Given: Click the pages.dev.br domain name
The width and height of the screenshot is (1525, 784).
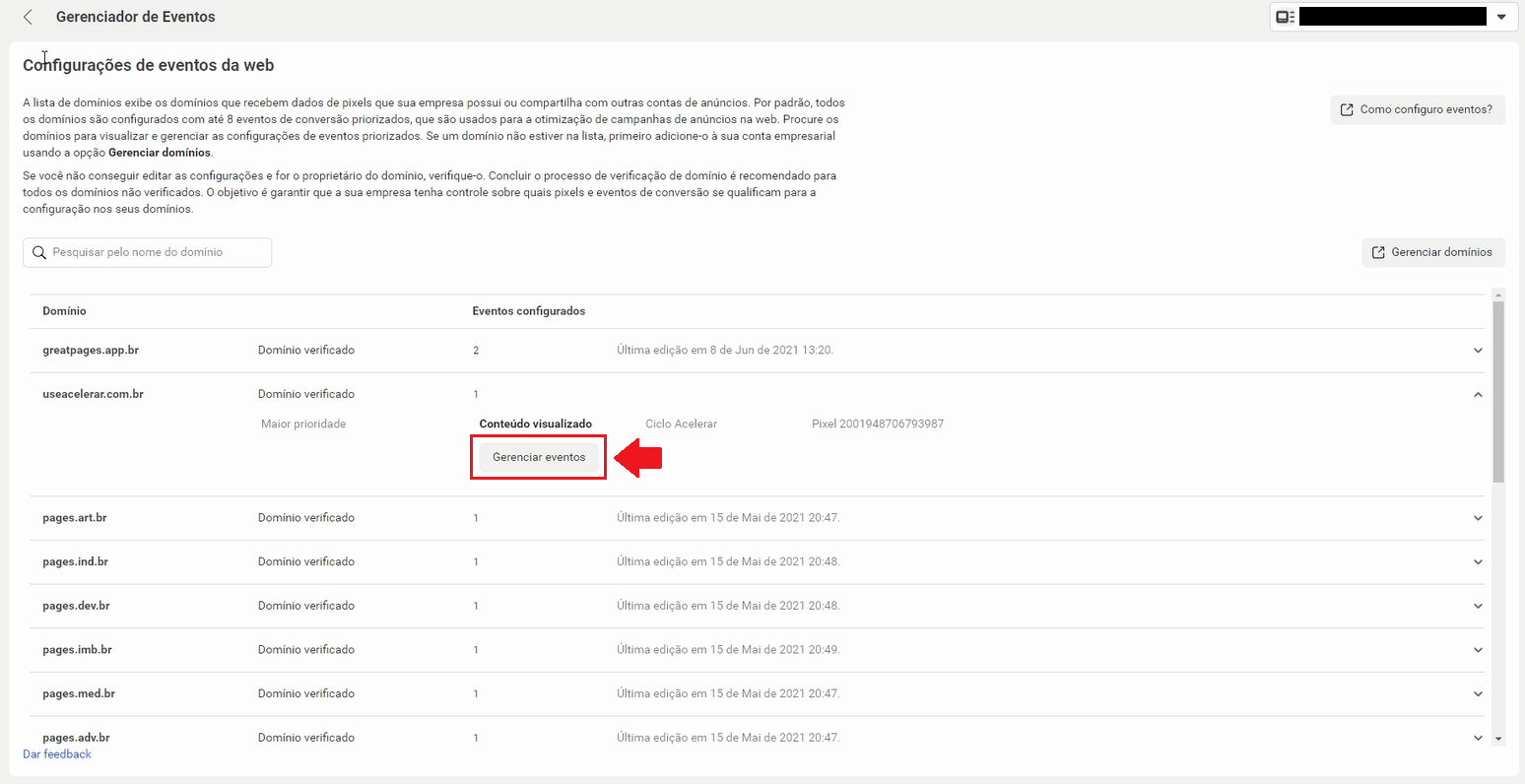Looking at the screenshot, I should pos(76,606).
